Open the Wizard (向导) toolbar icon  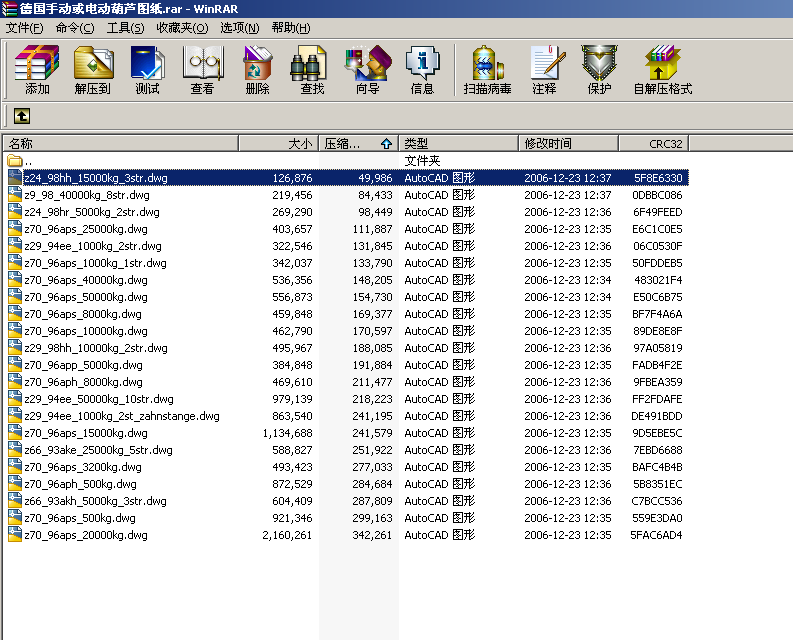368,63
